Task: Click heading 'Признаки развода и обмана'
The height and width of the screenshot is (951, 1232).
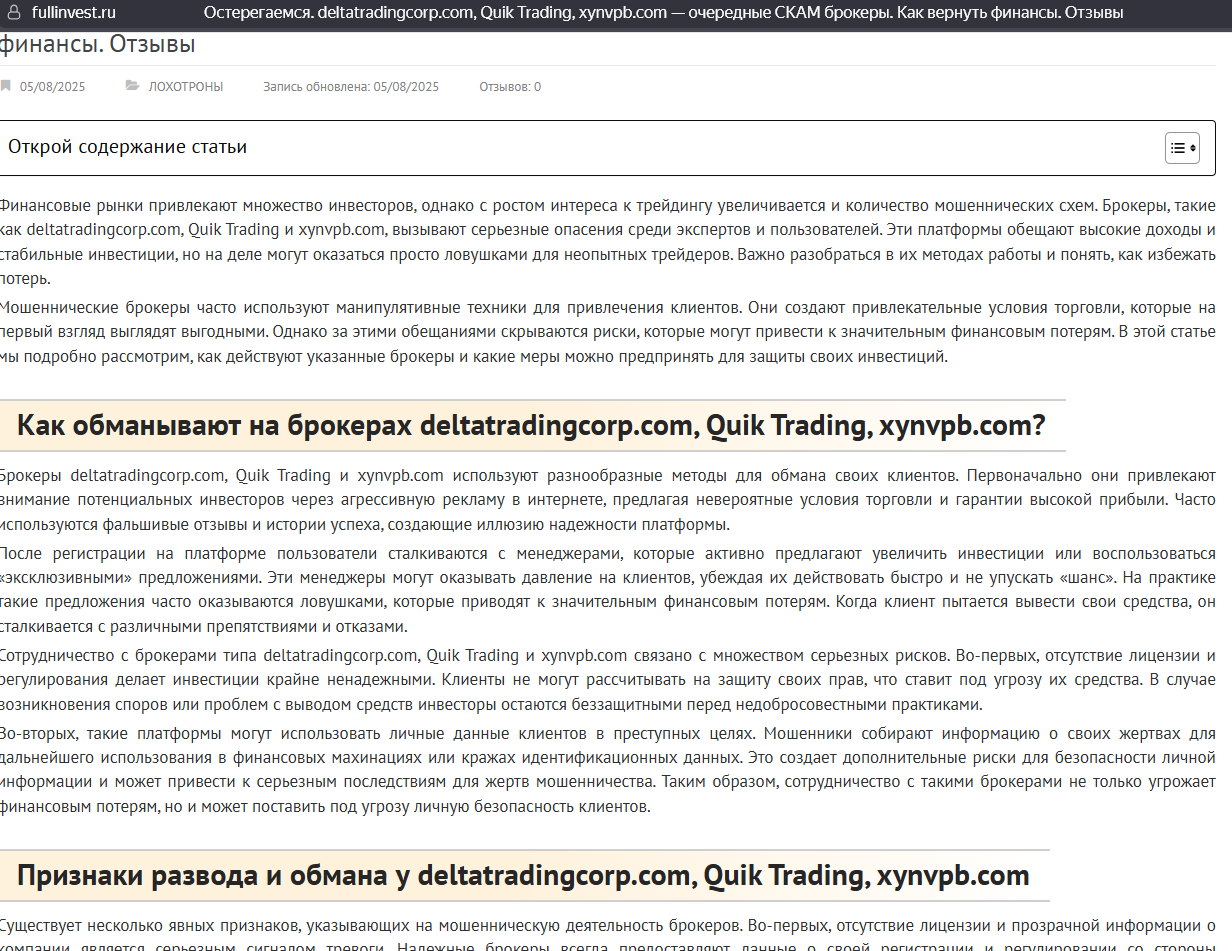Action: click(x=523, y=876)
